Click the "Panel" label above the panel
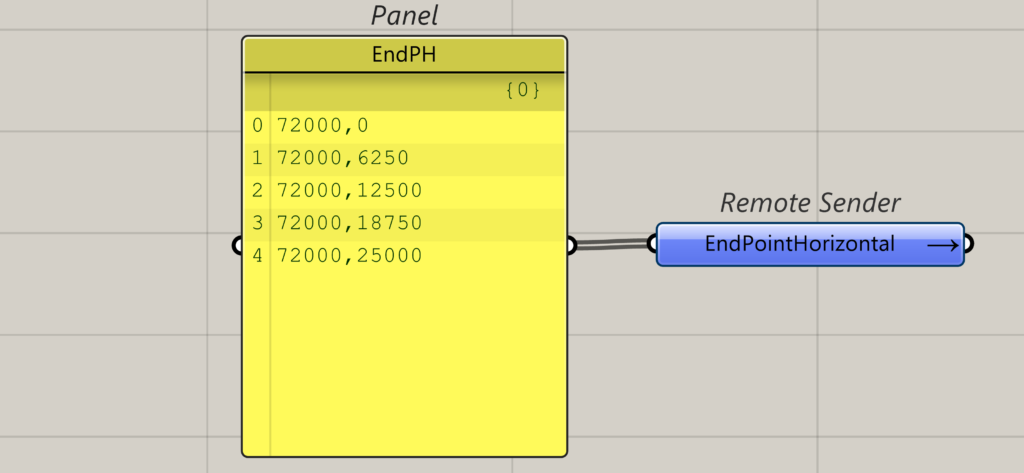 [x=404, y=15]
